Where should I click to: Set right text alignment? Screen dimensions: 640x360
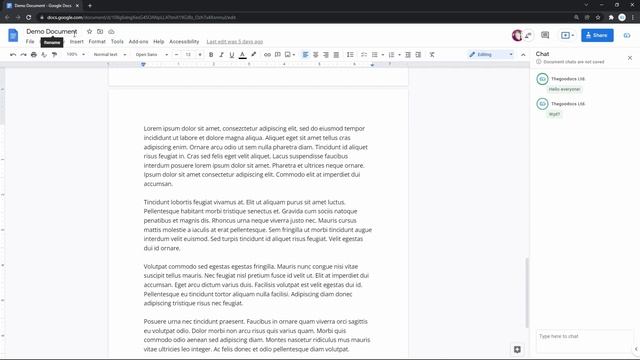pos(326,55)
